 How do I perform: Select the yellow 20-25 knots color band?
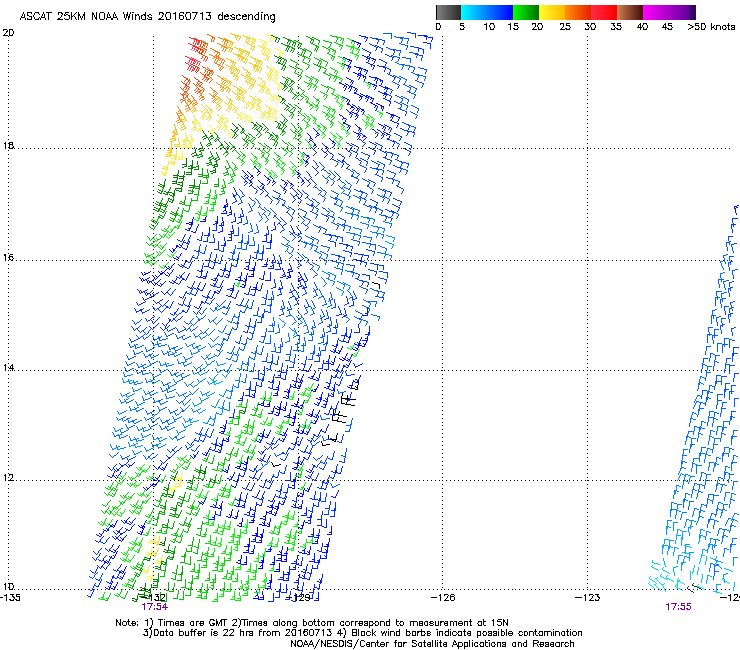tap(552, 12)
